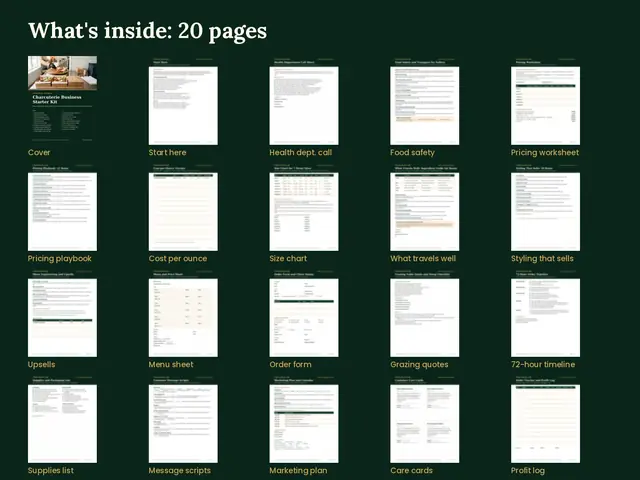Click the 'Supplies list' caption text
Image resolution: width=640 pixels, height=480 pixels.
pyautogui.click(x=51, y=471)
